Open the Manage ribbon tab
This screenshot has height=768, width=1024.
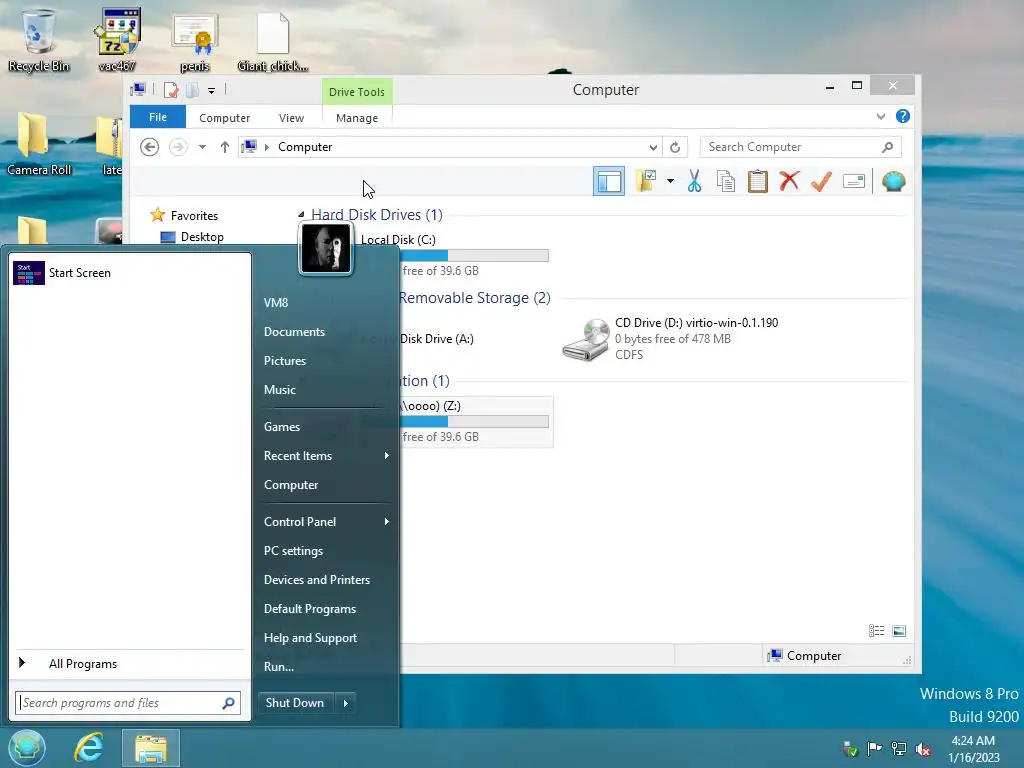tap(357, 118)
